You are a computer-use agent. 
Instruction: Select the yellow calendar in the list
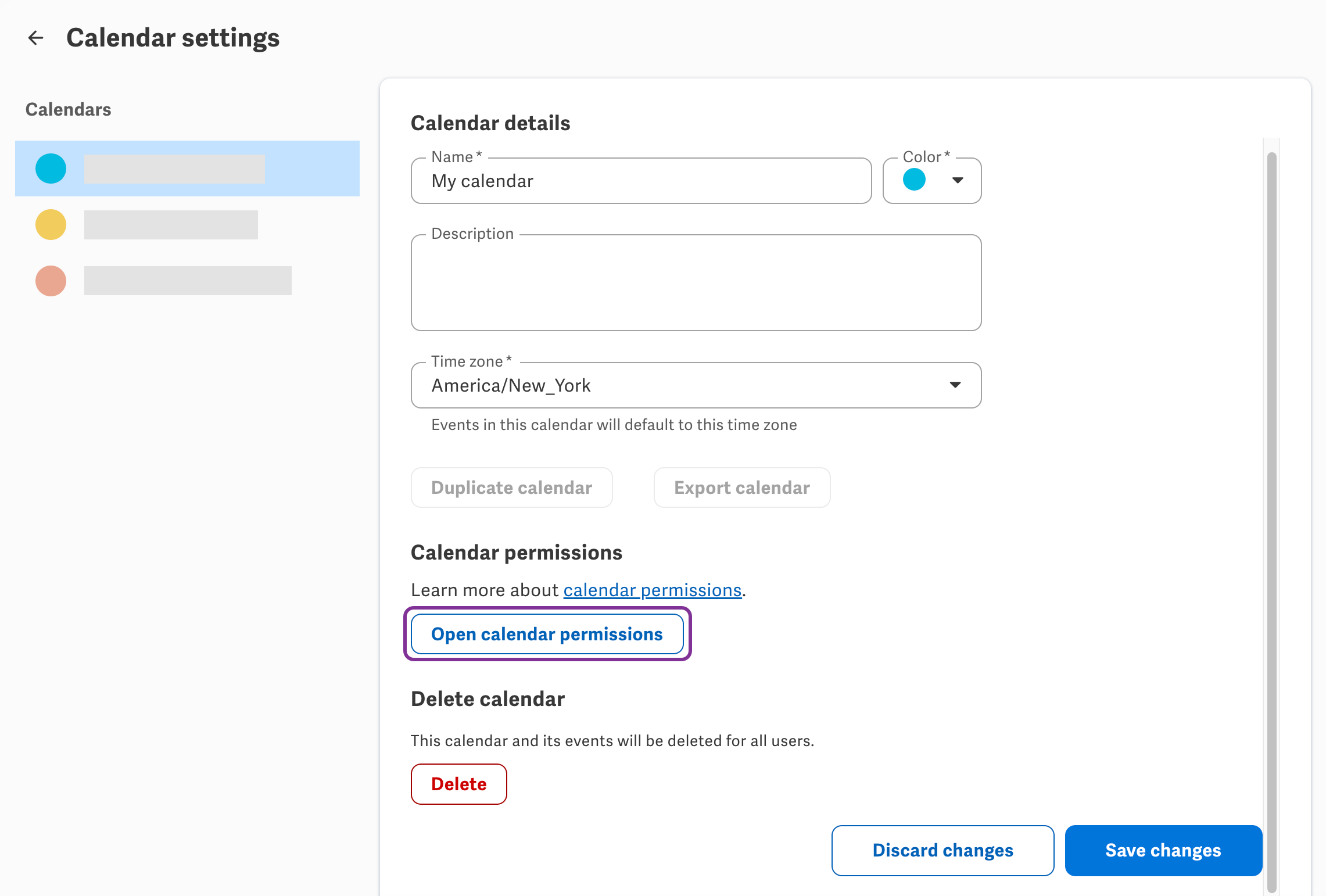pos(187,225)
